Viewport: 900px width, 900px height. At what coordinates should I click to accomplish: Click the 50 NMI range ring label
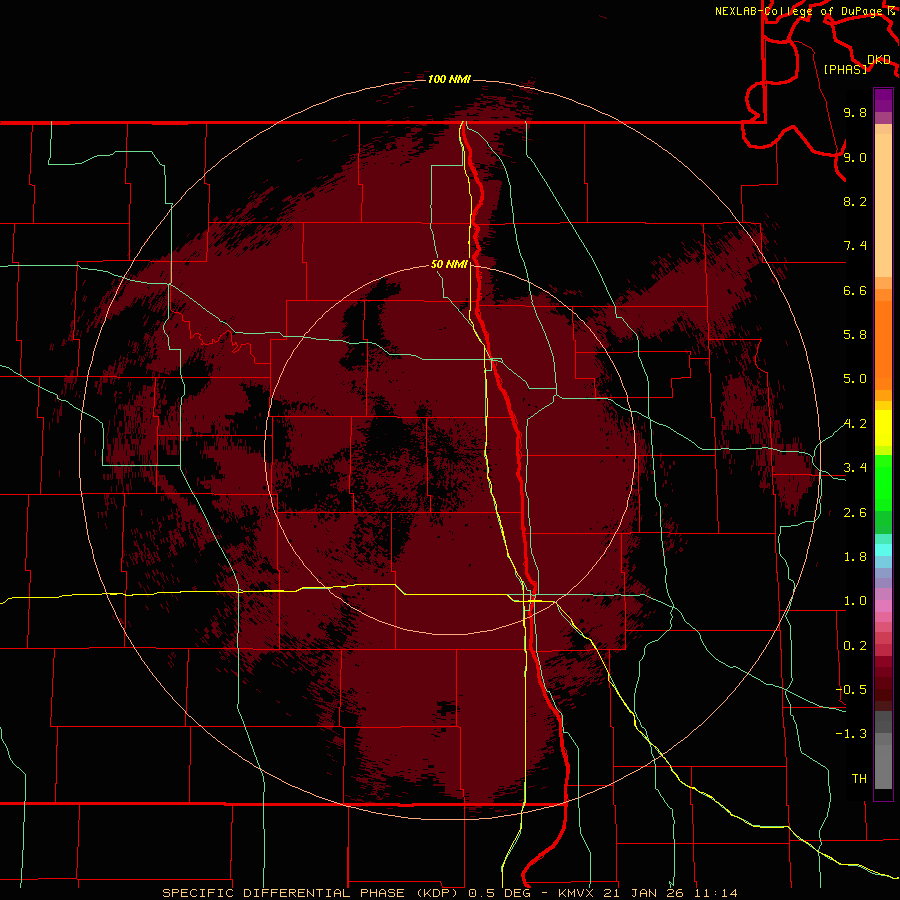[449, 264]
